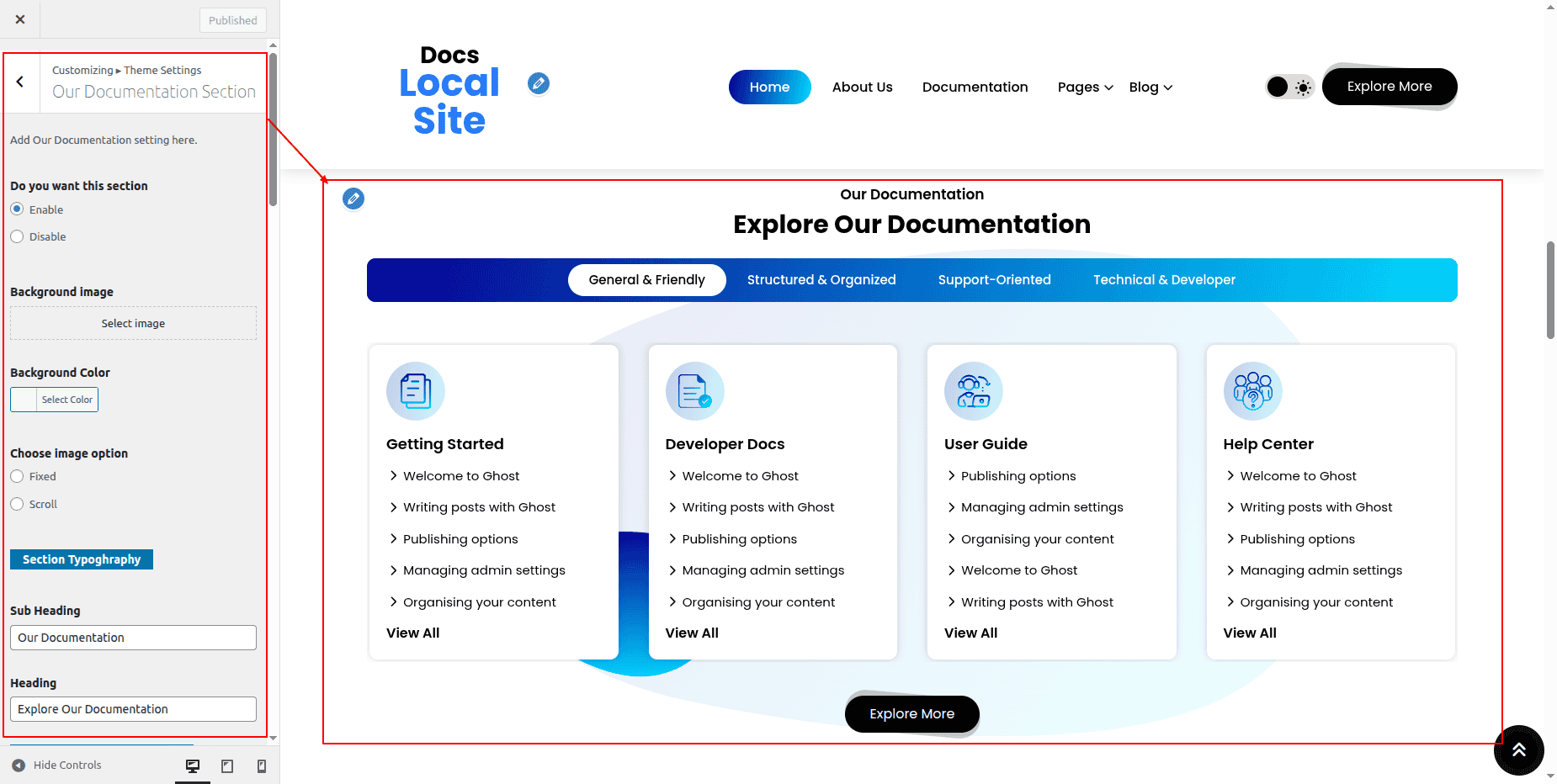Close the Customizer with the X icon
1557x784 pixels.
20,19
